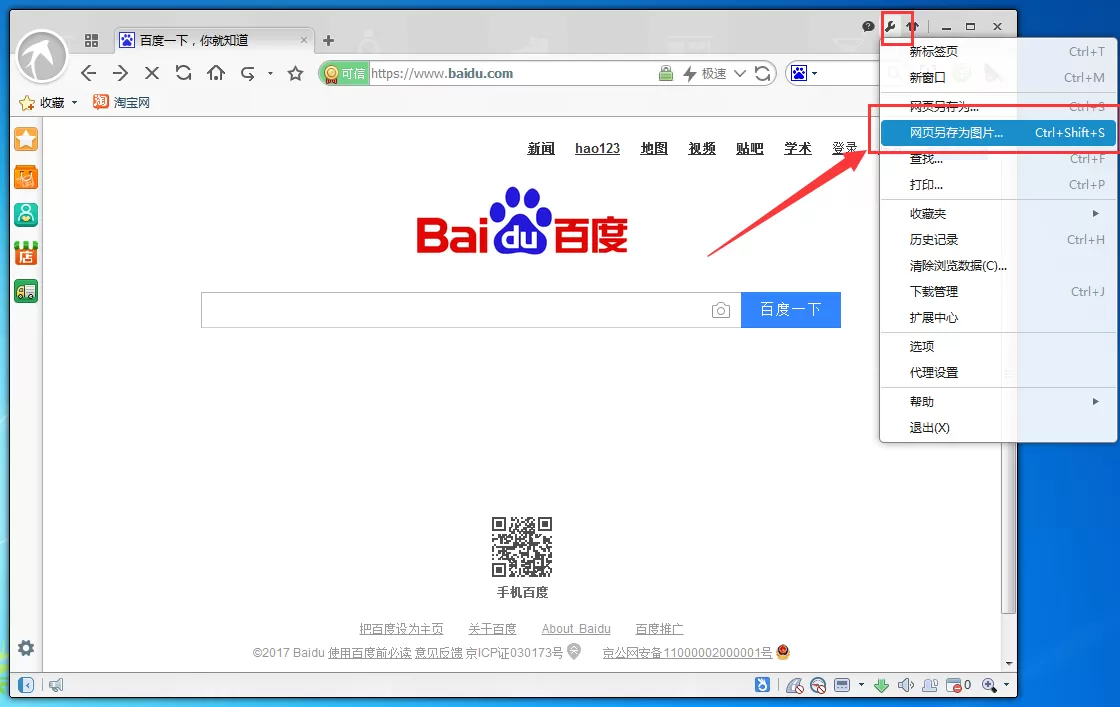
Task: Open the shop 店 sidebar icon
Action: tap(26, 253)
